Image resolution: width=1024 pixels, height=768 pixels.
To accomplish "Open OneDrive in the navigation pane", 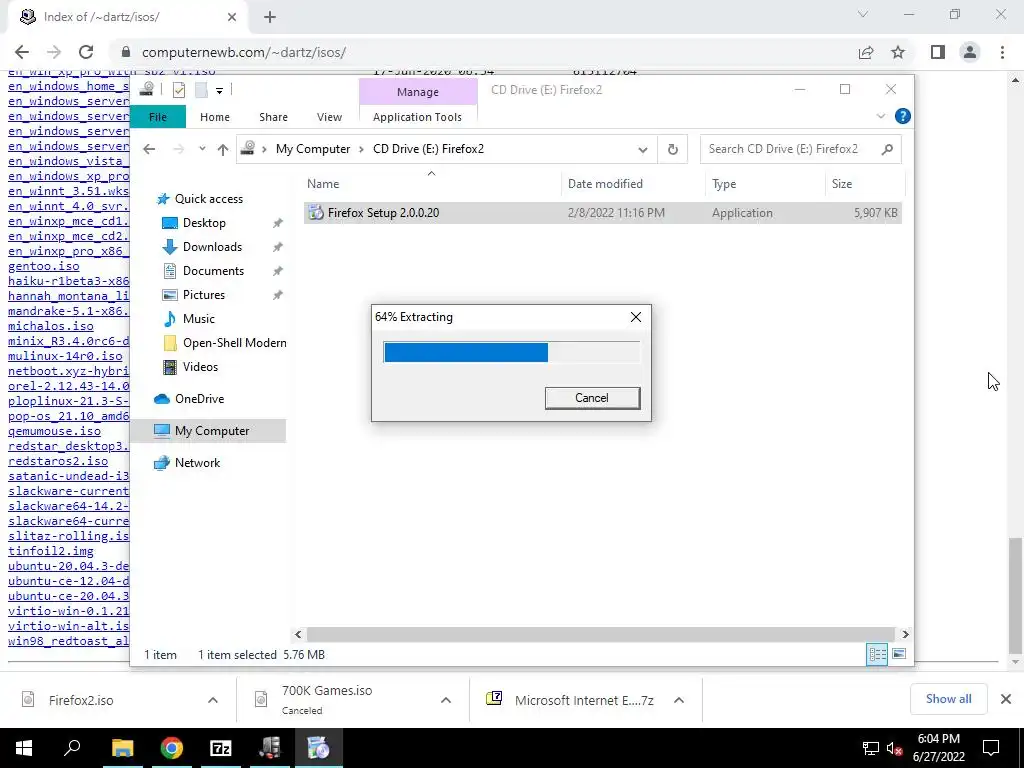I will [199, 398].
